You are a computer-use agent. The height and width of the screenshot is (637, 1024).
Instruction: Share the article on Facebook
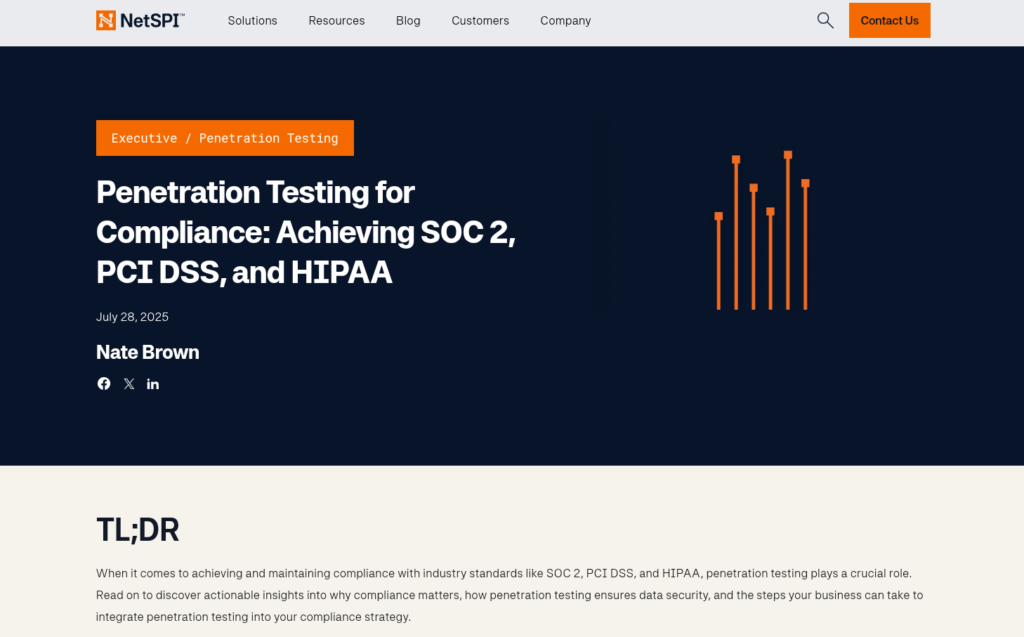coord(104,384)
